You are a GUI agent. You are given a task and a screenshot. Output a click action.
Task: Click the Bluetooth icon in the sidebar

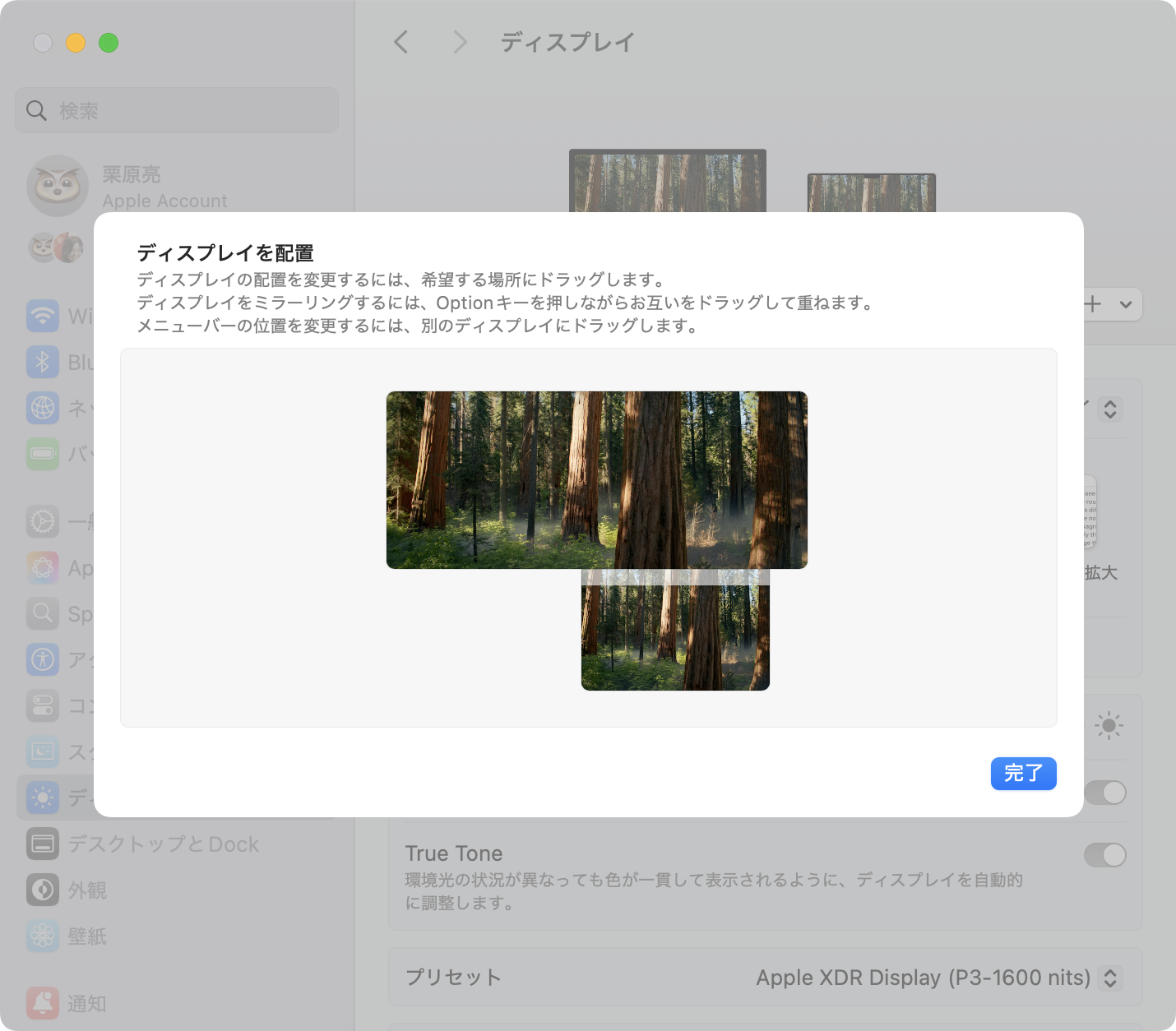tap(43, 362)
